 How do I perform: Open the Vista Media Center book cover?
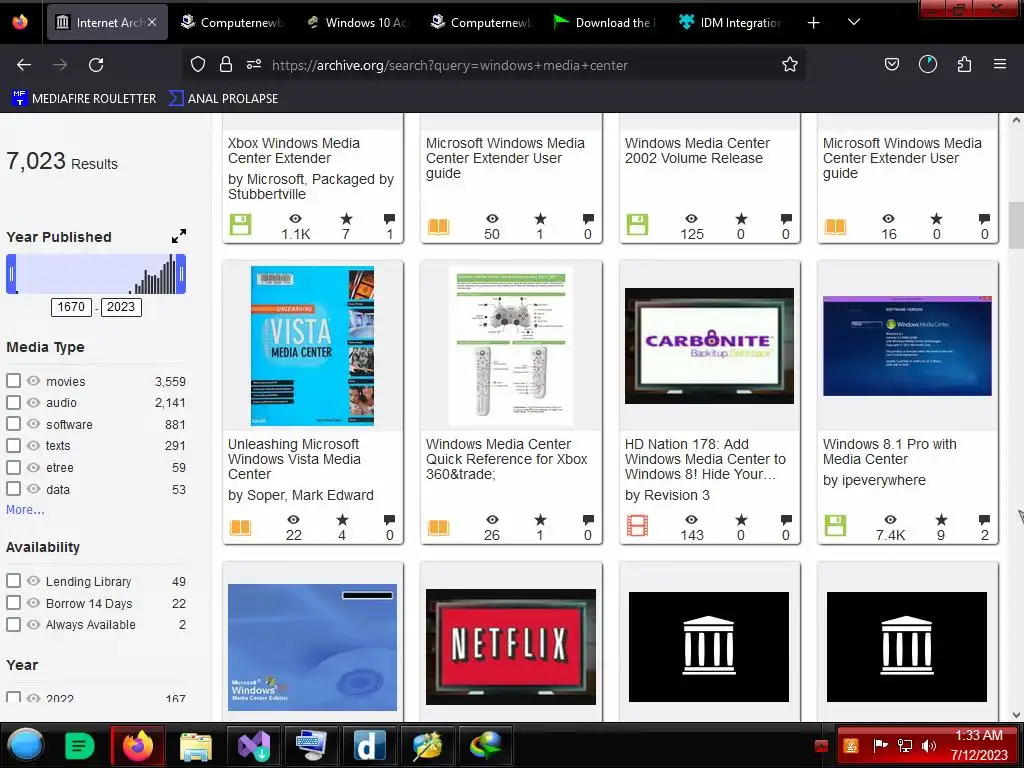[312, 345]
